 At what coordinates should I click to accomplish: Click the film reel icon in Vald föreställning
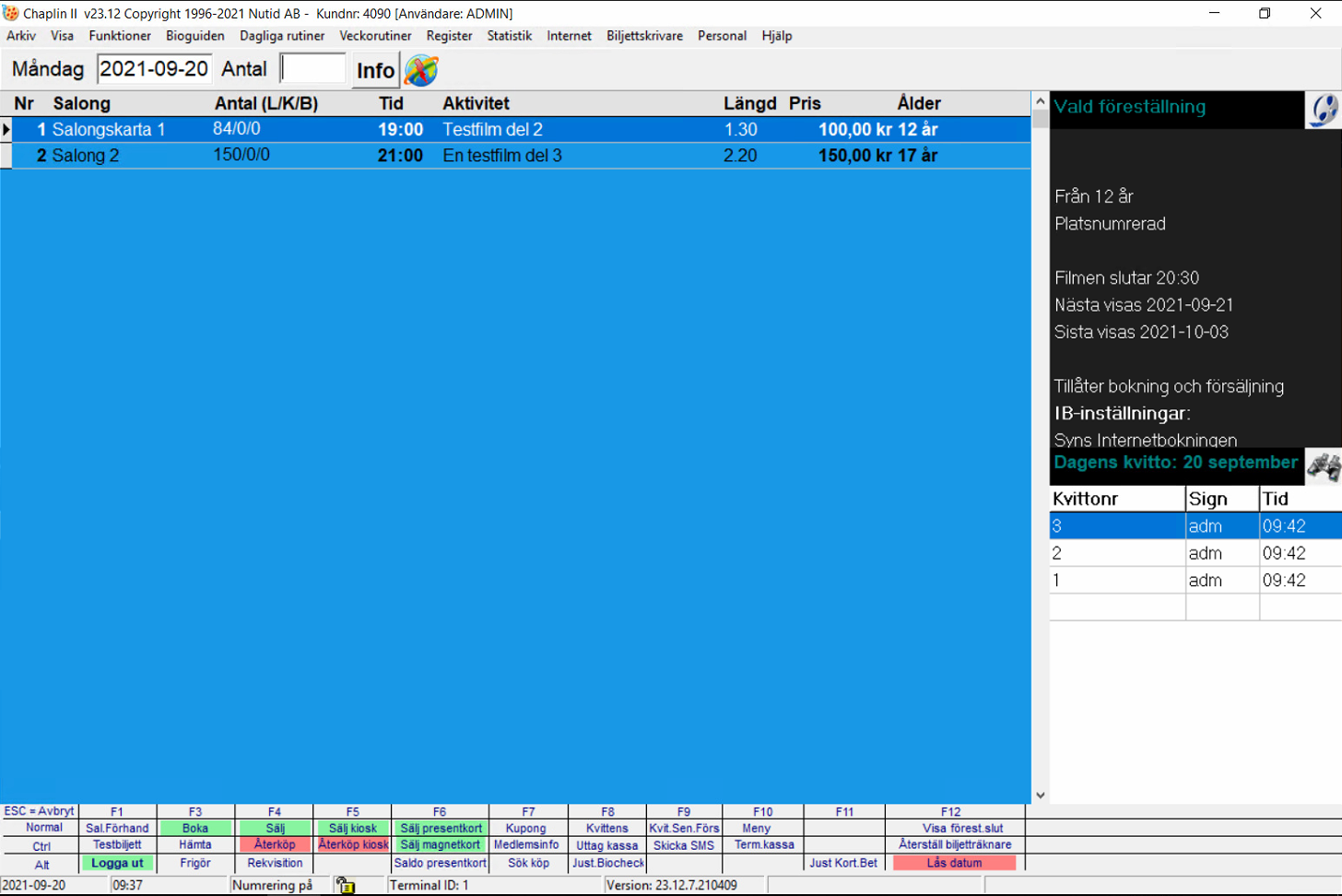(x=1323, y=110)
